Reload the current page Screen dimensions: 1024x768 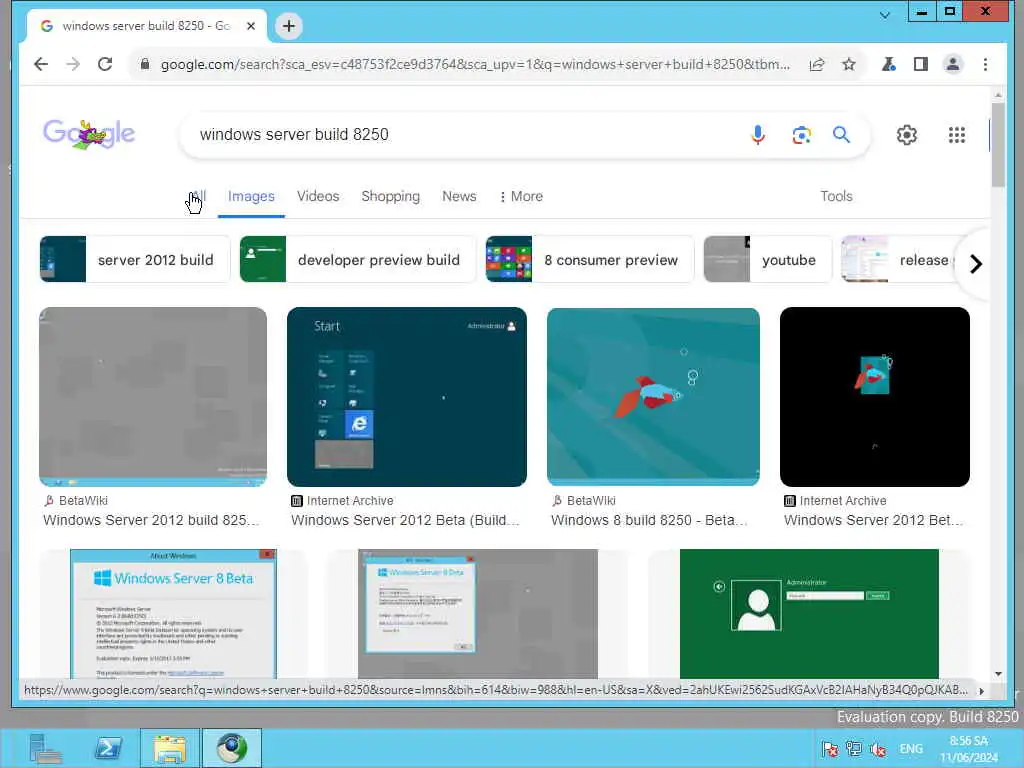coord(104,64)
